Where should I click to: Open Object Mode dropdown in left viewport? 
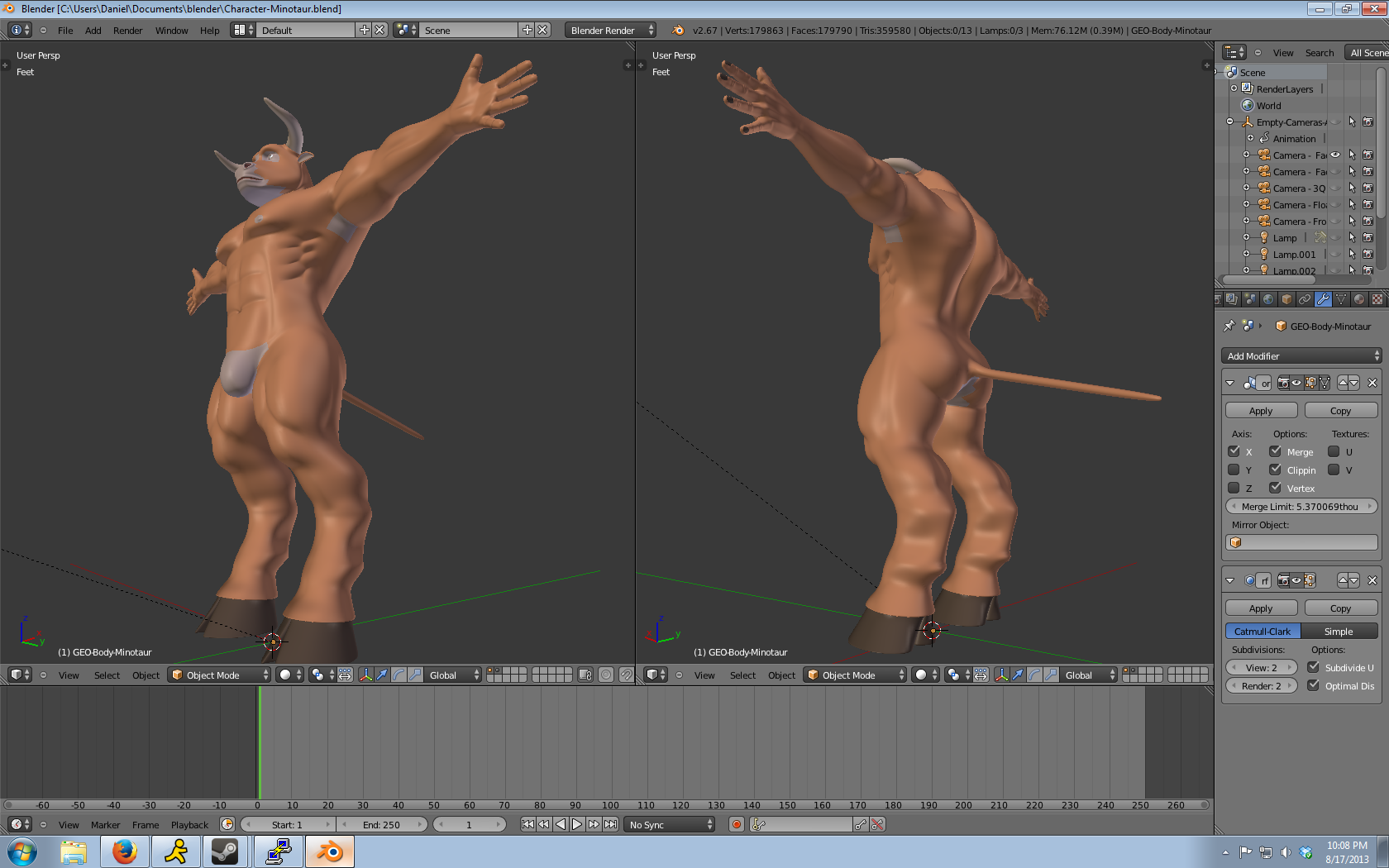pyautogui.click(x=220, y=675)
